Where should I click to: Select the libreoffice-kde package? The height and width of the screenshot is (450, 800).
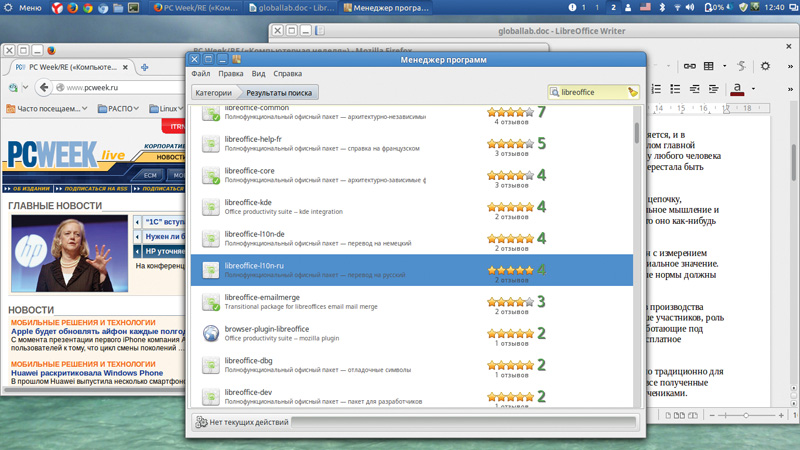(412, 207)
